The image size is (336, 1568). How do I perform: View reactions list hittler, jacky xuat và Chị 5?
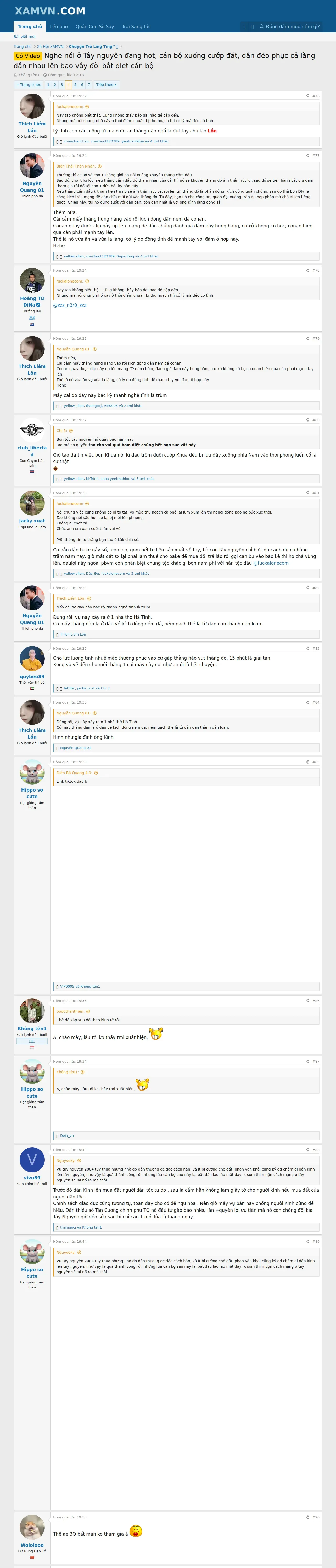(87, 688)
